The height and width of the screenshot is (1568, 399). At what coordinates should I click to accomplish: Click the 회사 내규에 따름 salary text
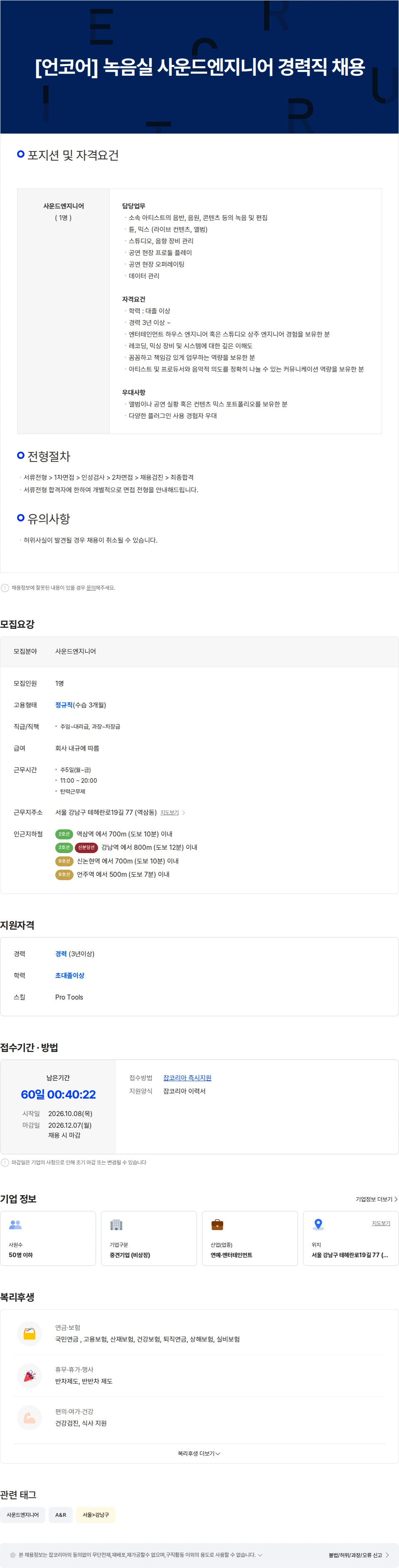pos(77,748)
